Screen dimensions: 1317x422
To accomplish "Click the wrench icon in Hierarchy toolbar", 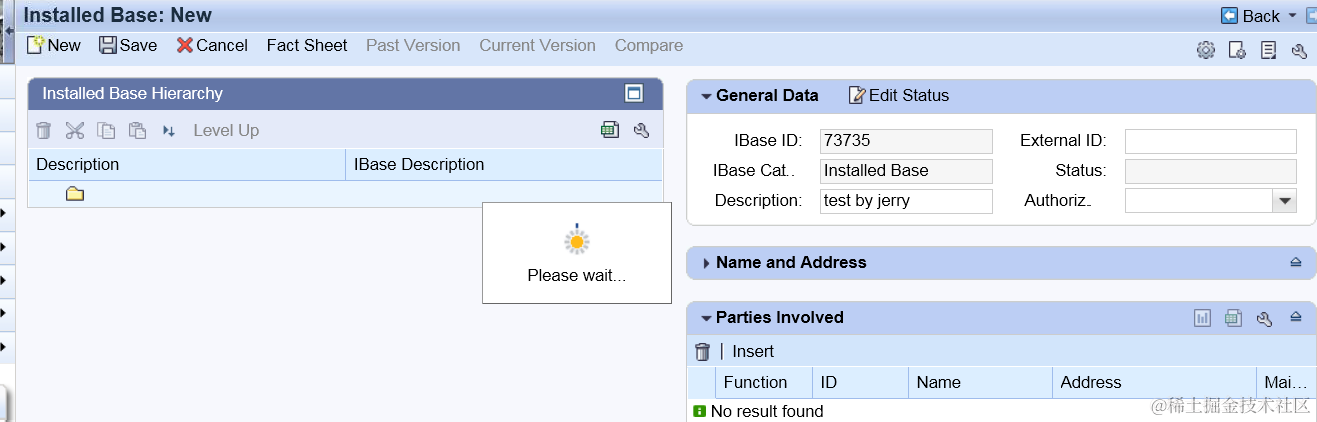I will click(x=642, y=130).
